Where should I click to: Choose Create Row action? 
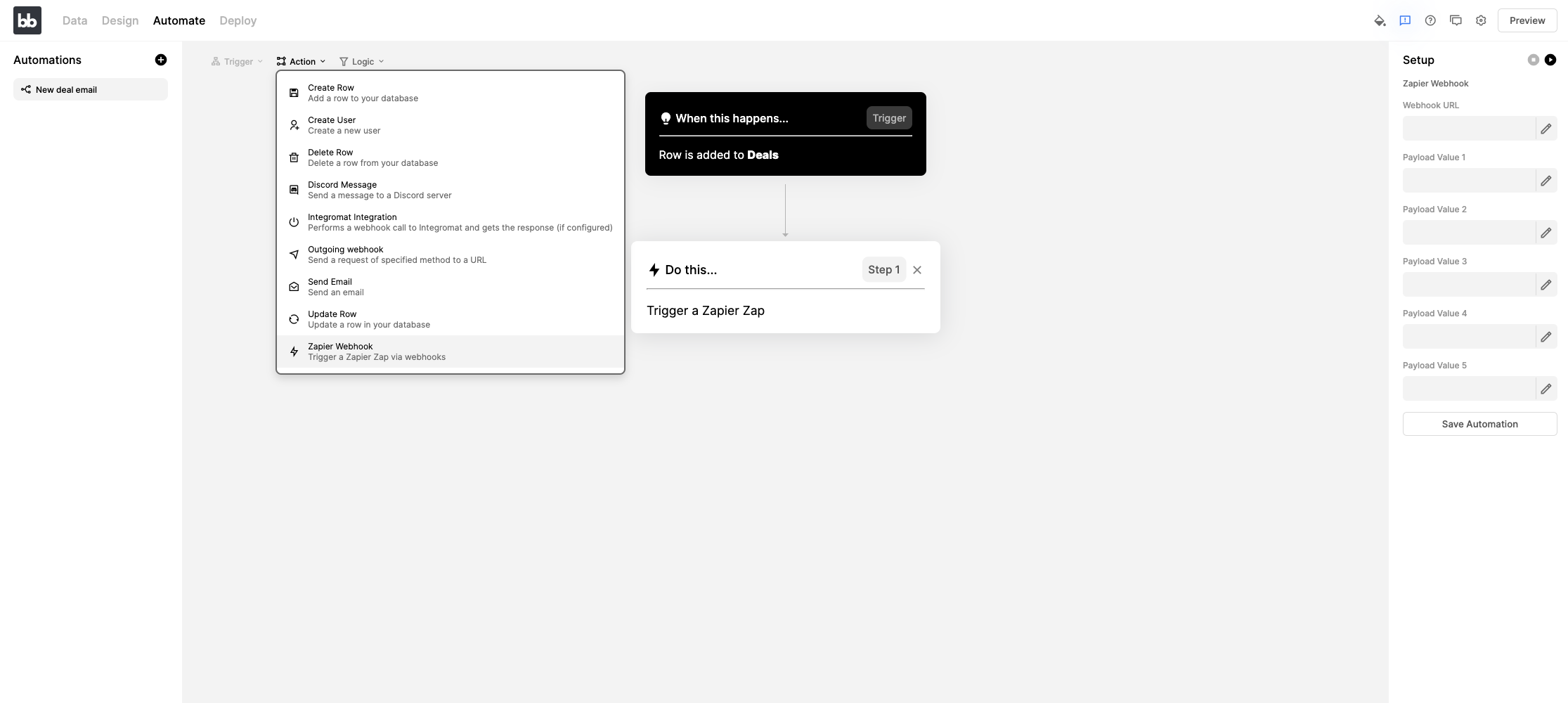click(x=451, y=93)
